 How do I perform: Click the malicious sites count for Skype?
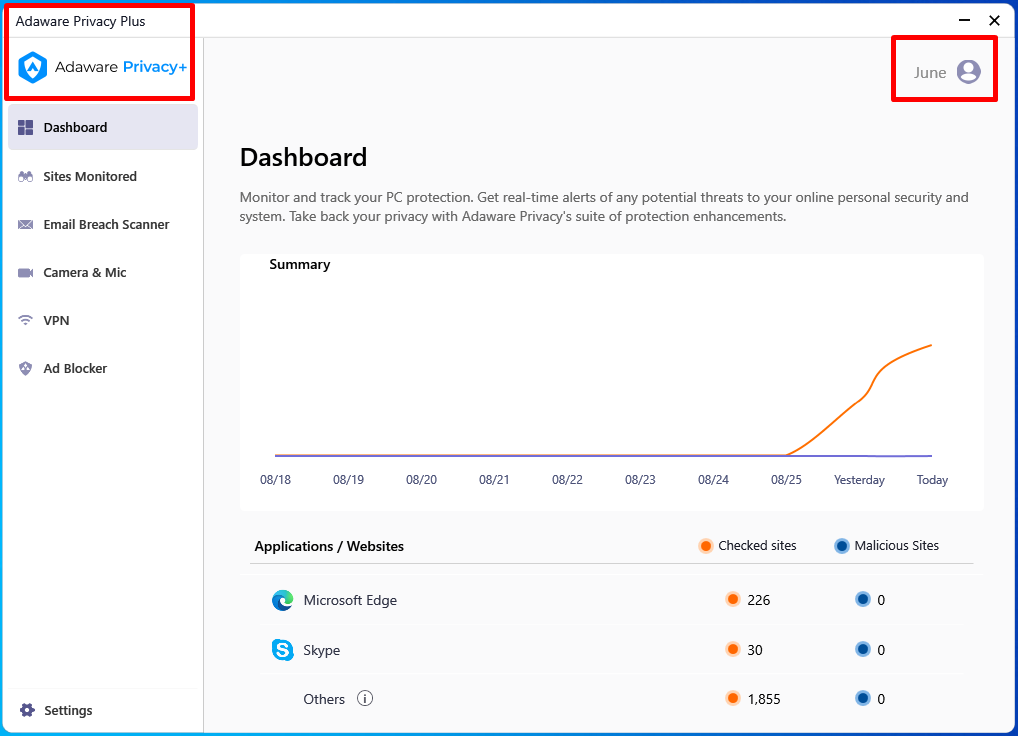point(881,650)
